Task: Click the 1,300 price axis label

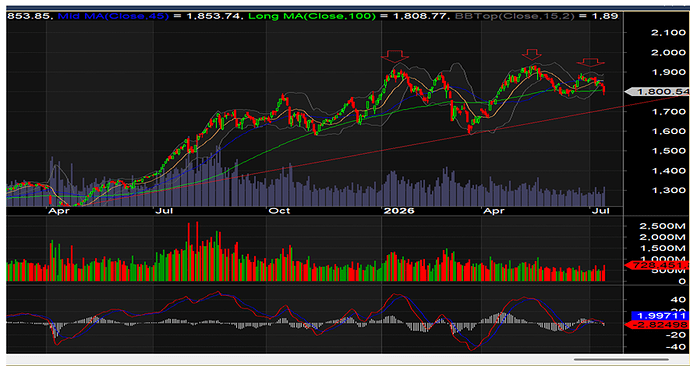Action: [668, 190]
